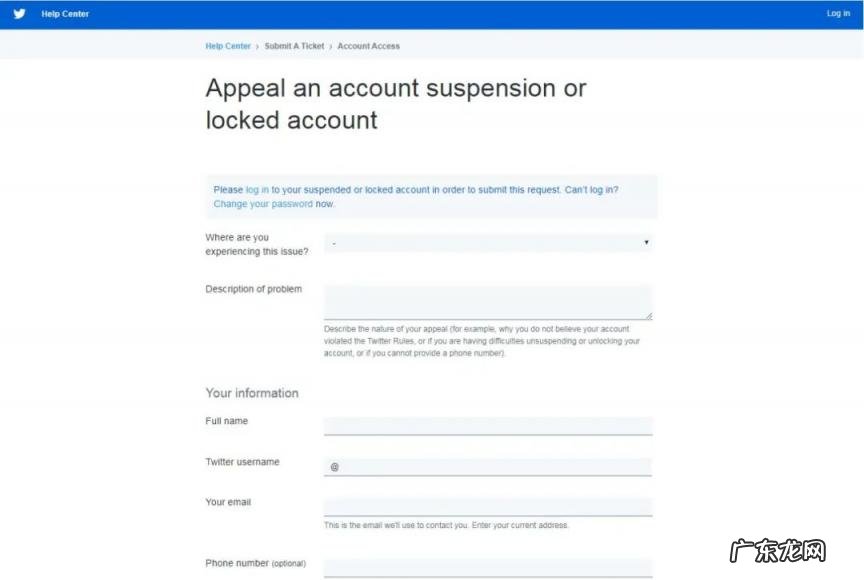Image resolution: width=864 pixels, height=580 pixels.
Task: Go to Help Center breadcrumb link
Action: pyautogui.click(x=228, y=46)
